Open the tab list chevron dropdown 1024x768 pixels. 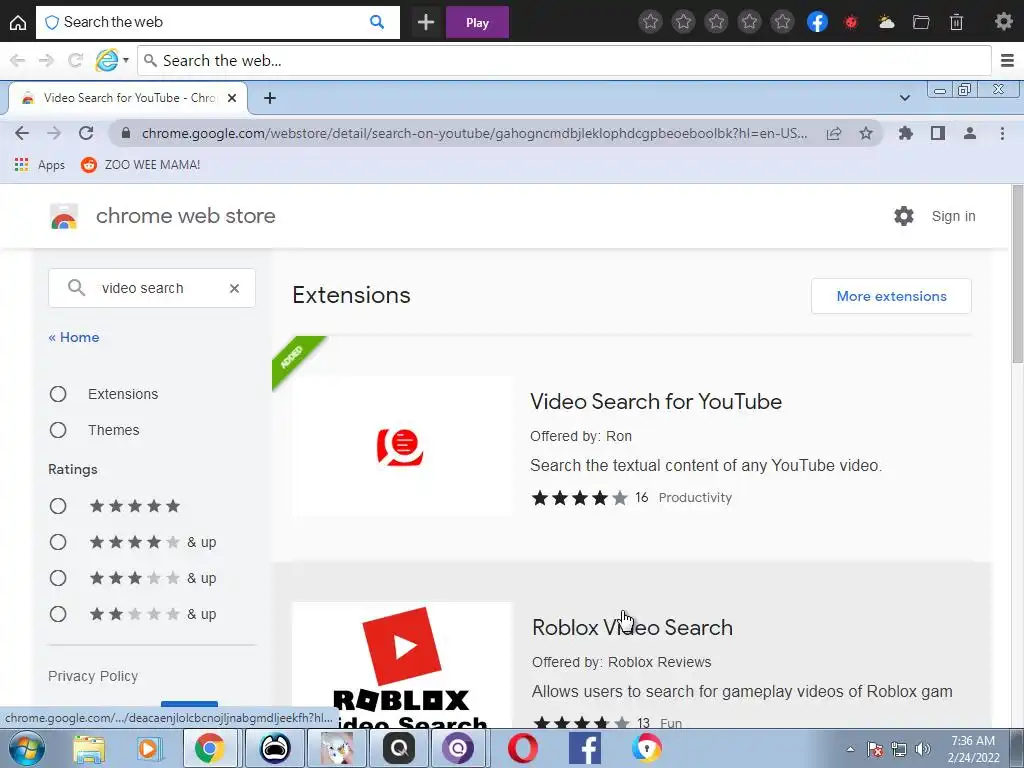coord(904,98)
